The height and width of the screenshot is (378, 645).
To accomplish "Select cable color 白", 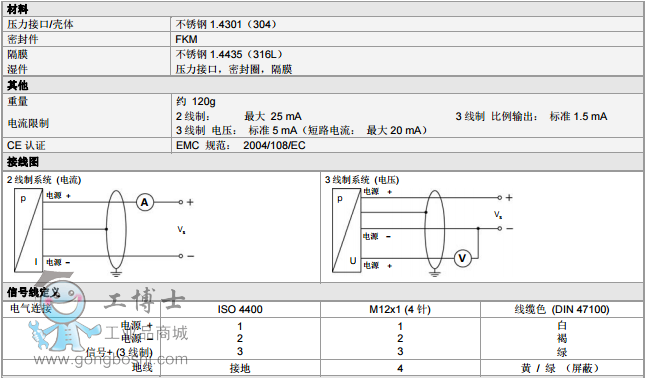I will click(562, 325).
